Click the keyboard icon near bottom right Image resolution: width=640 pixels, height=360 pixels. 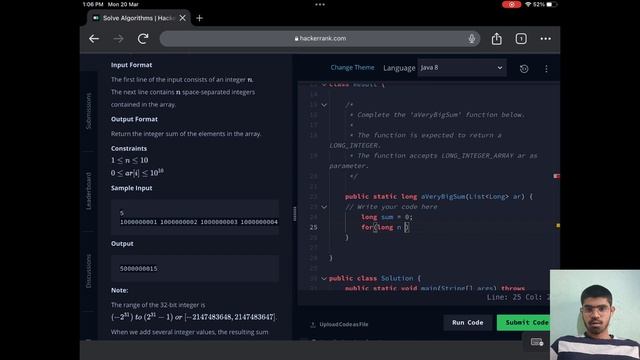(x=536, y=342)
